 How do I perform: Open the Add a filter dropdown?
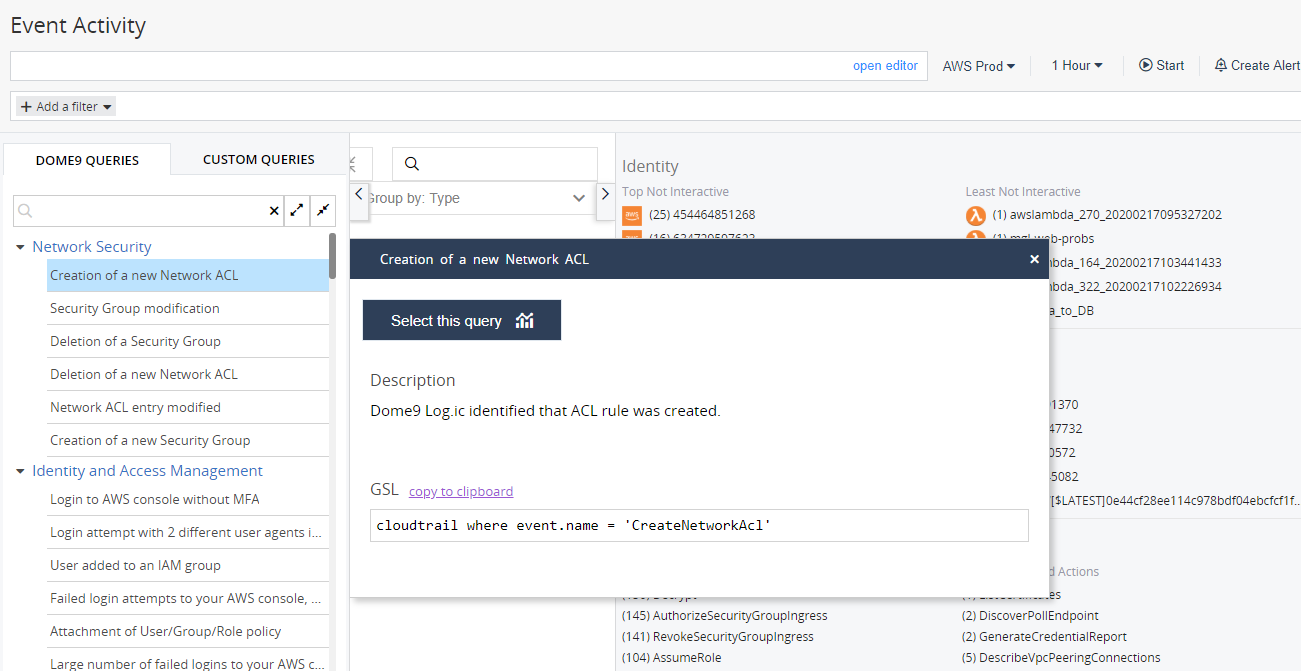pos(66,106)
